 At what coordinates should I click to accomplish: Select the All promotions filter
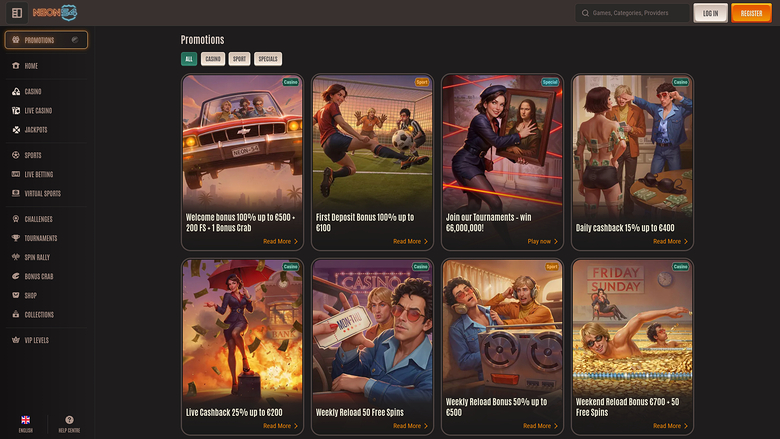189,59
